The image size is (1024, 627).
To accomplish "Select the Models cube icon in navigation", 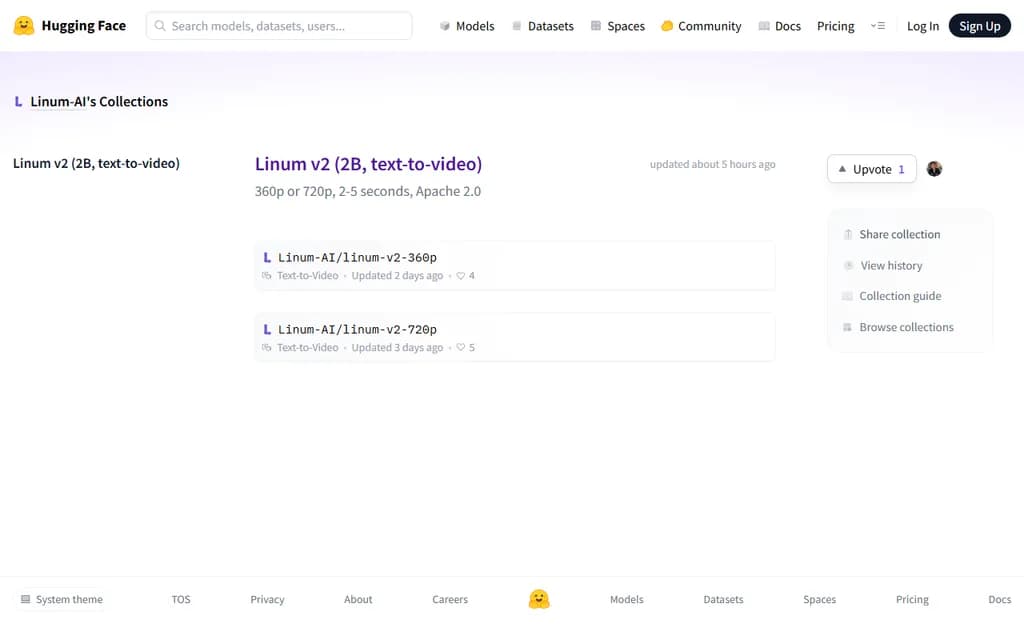I will coord(442,25).
